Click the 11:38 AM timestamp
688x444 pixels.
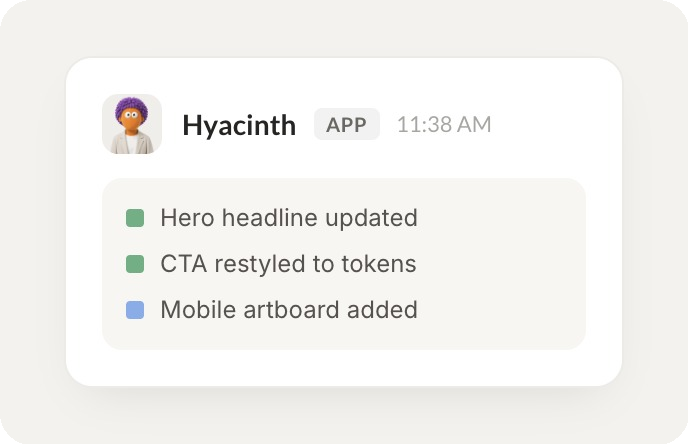coord(444,125)
